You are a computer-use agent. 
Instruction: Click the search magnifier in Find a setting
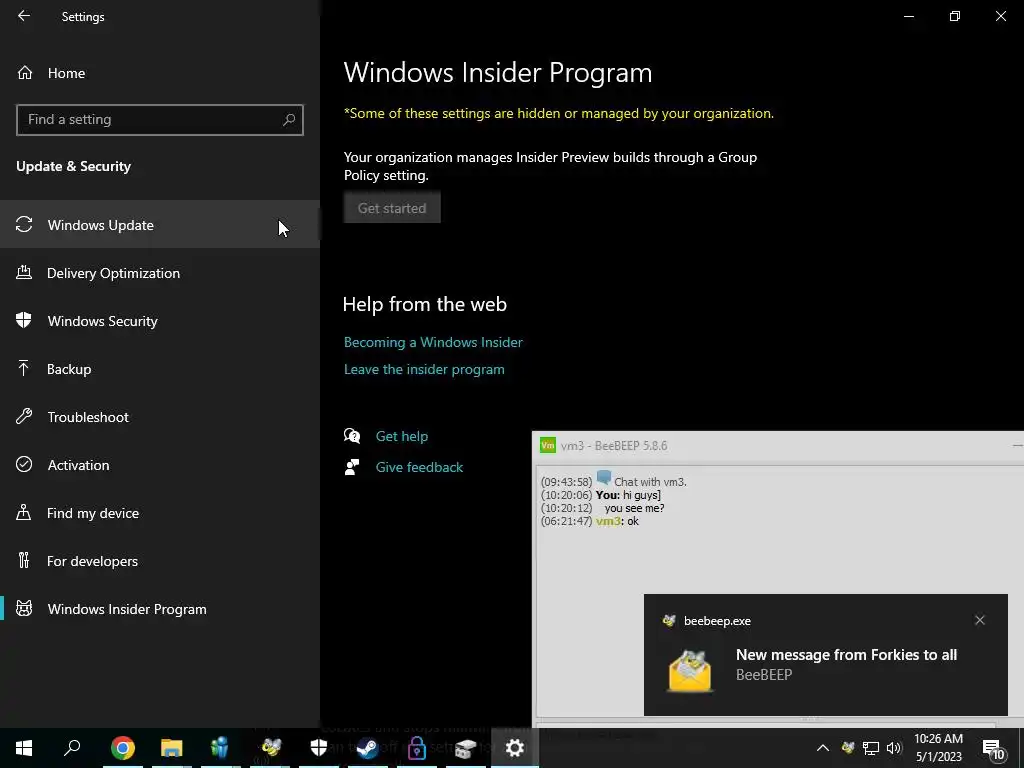pos(289,120)
